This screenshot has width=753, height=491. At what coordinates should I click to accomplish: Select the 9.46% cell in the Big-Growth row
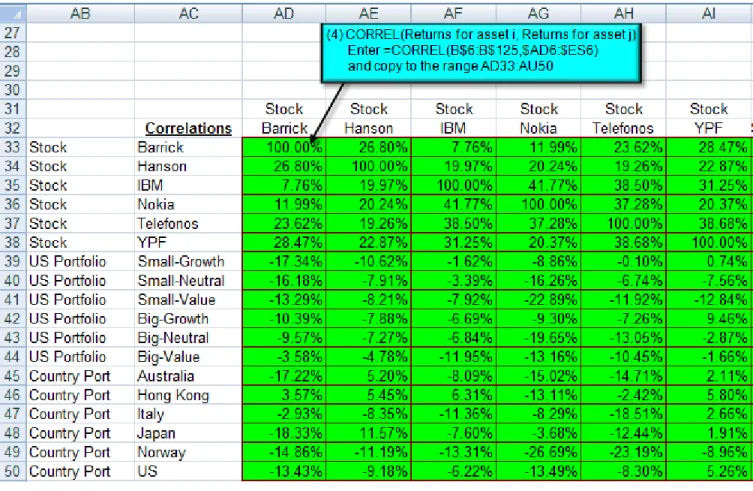coord(709,319)
